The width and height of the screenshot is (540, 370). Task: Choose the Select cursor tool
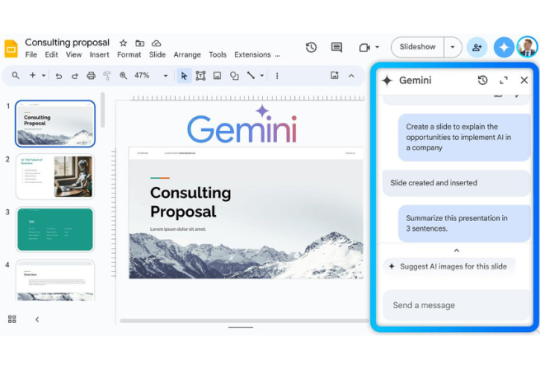click(184, 75)
